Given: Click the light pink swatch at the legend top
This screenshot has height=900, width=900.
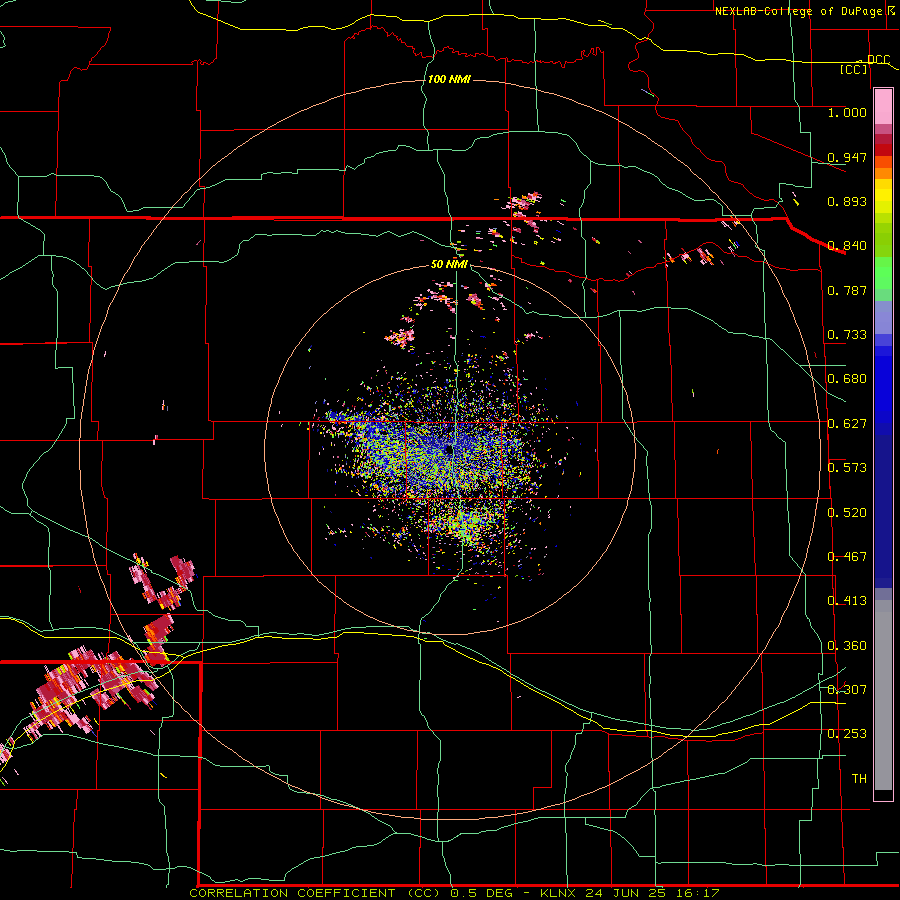Looking at the screenshot, I should pos(883,107).
